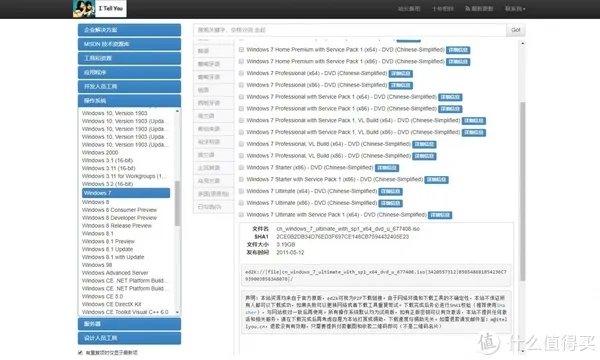Screen dimensions: 600x360
Task: Toggle the 有重复项时仅显示最新项 checkbox
Action: click(x=80, y=352)
